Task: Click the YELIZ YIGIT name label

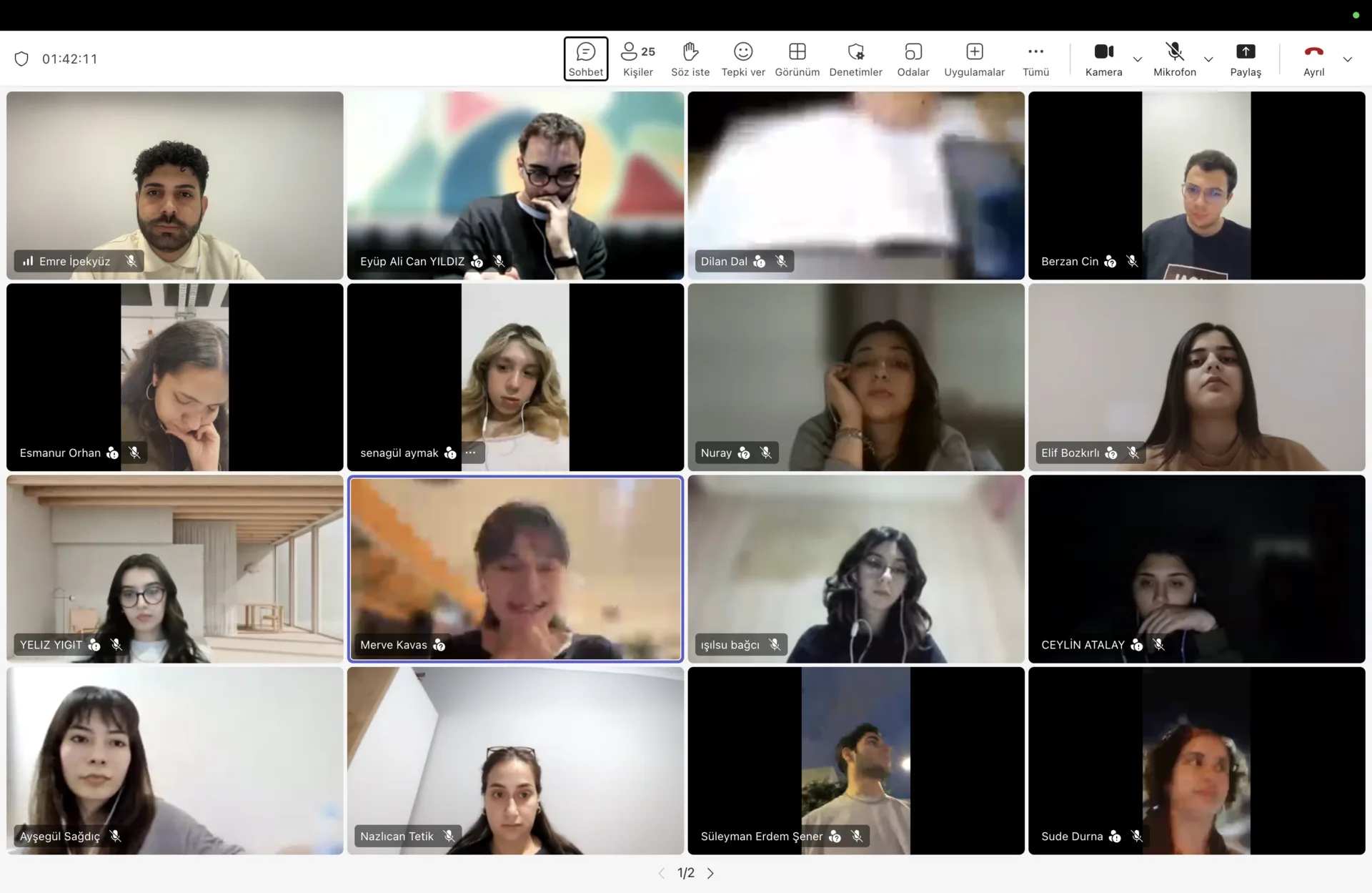Action: tap(51, 645)
